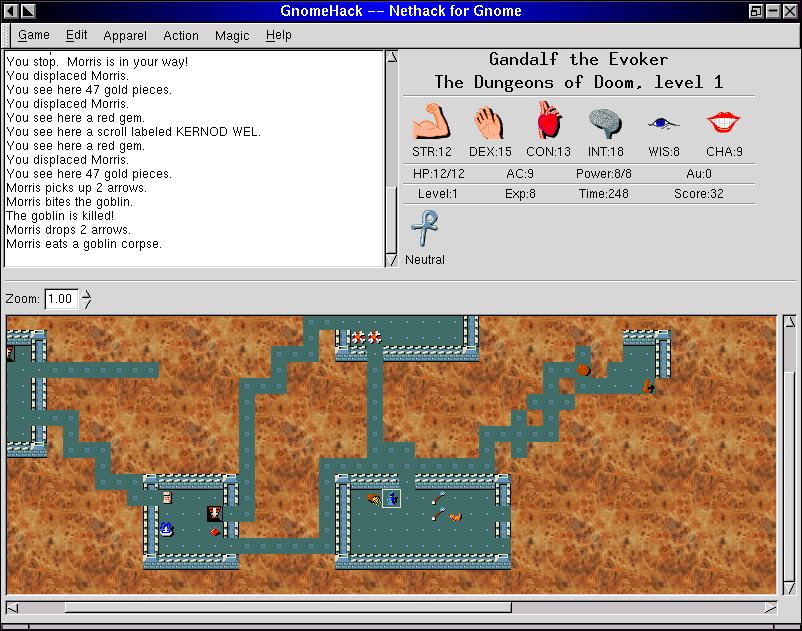
Task: Click the Neutral alignment ankh icon
Action: tap(424, 228)
